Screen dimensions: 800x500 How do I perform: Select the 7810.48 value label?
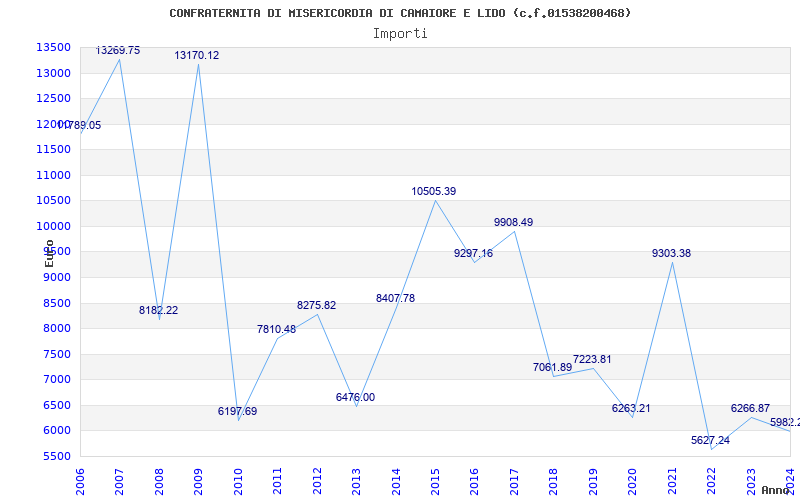coord(277,330)
